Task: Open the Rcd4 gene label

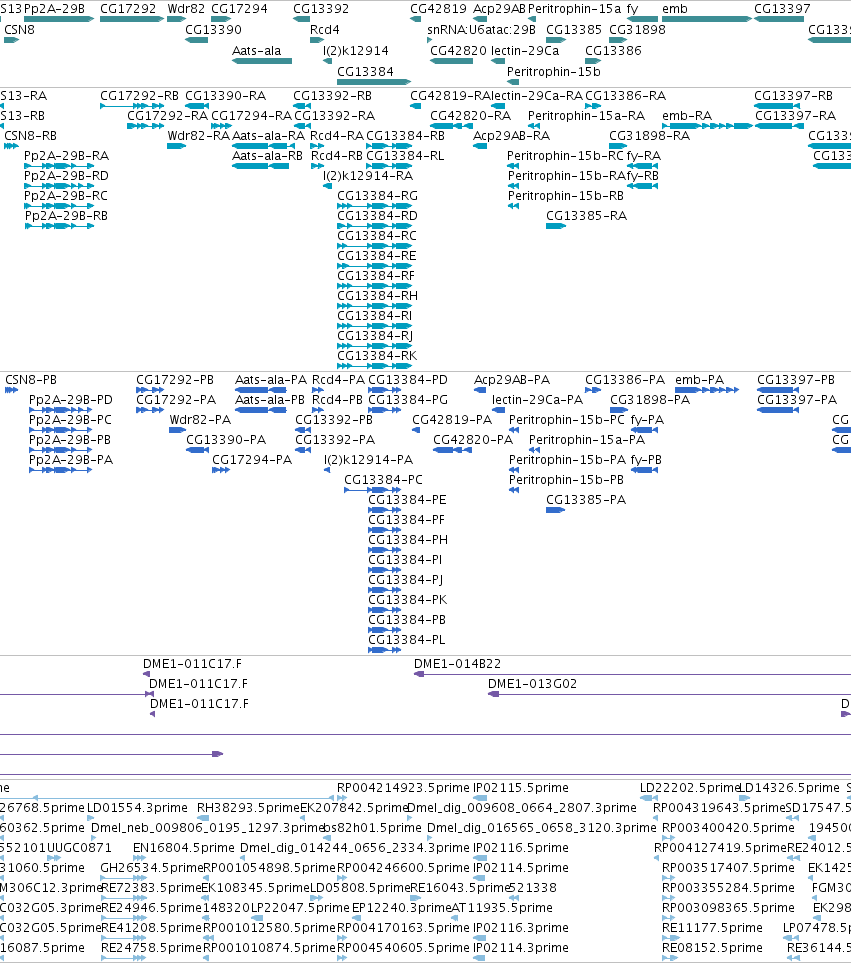Action: [324, 29]
